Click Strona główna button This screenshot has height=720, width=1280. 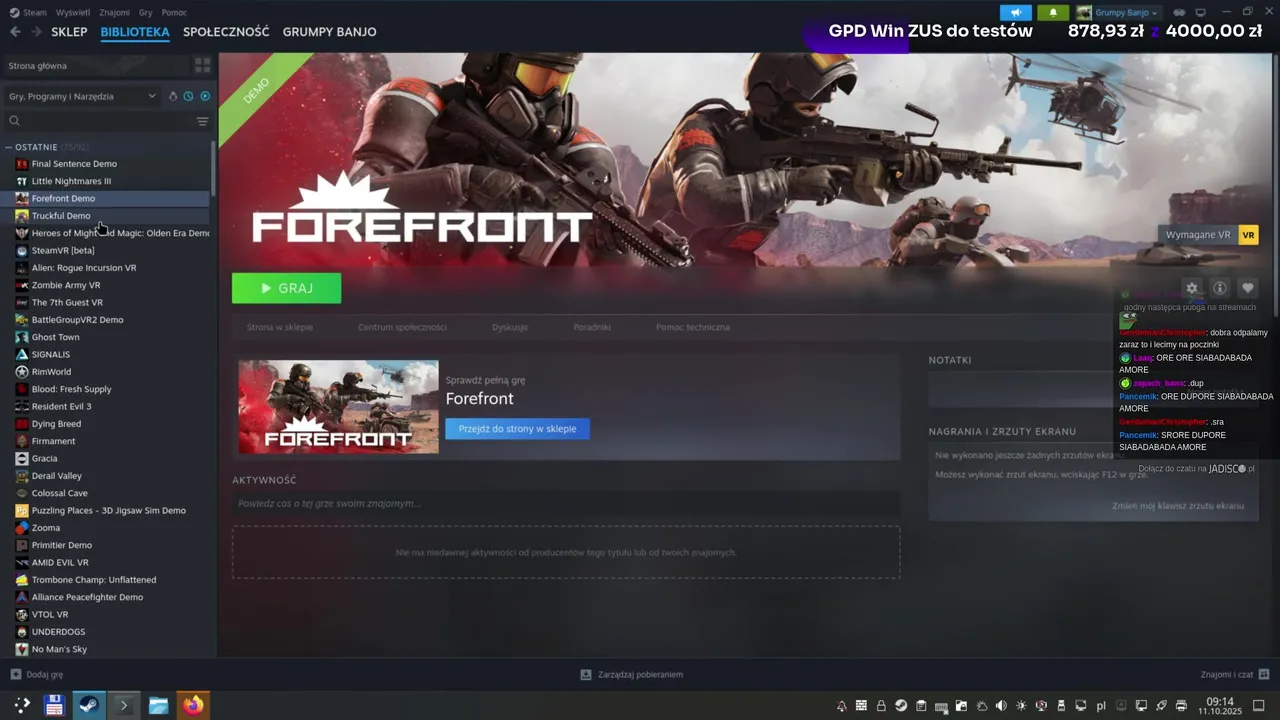96,65
